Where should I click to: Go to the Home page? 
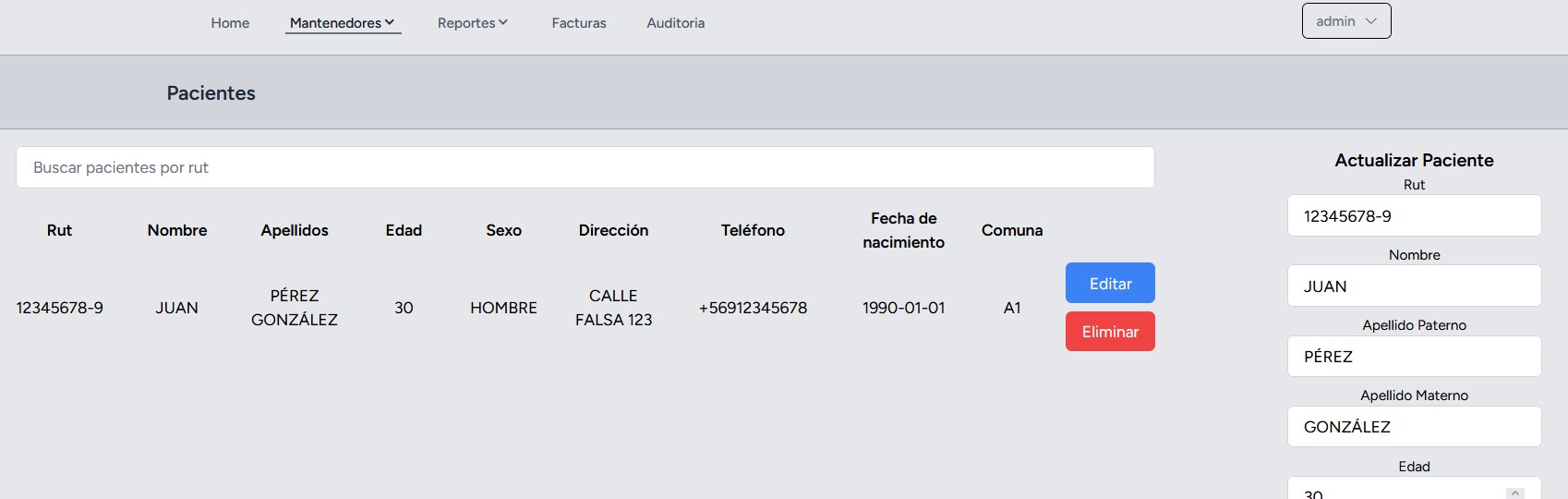pos(230,23)
